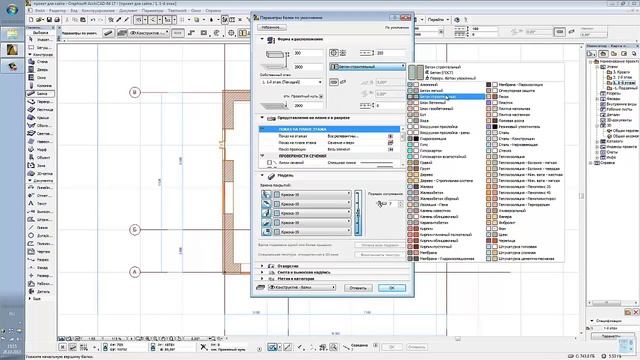This screenshot has width=640, height=360.
Task: Select the Column (Колонна) tool in toolbox
Action: pos(40,86)
